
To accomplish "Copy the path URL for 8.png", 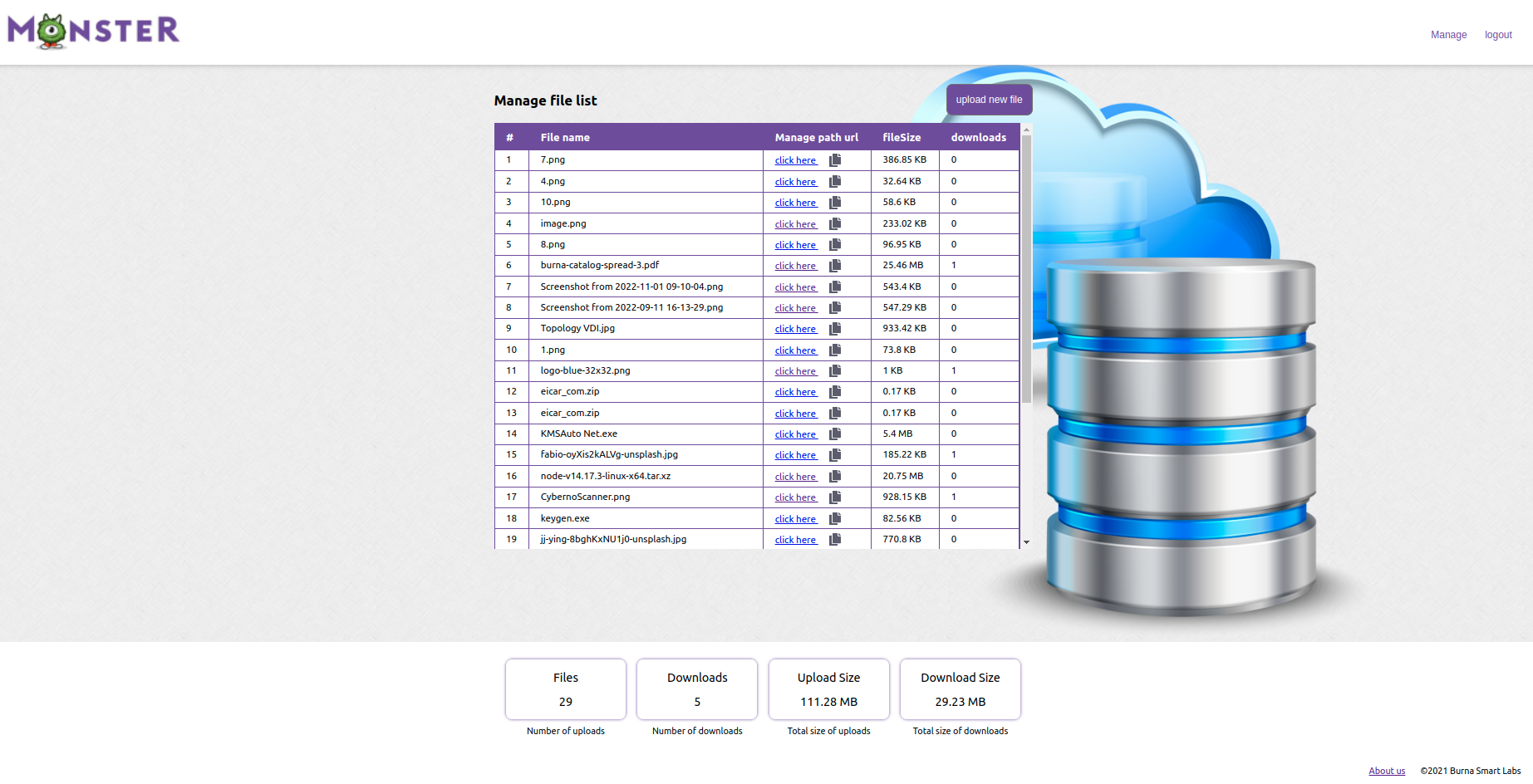I will 835,244.
